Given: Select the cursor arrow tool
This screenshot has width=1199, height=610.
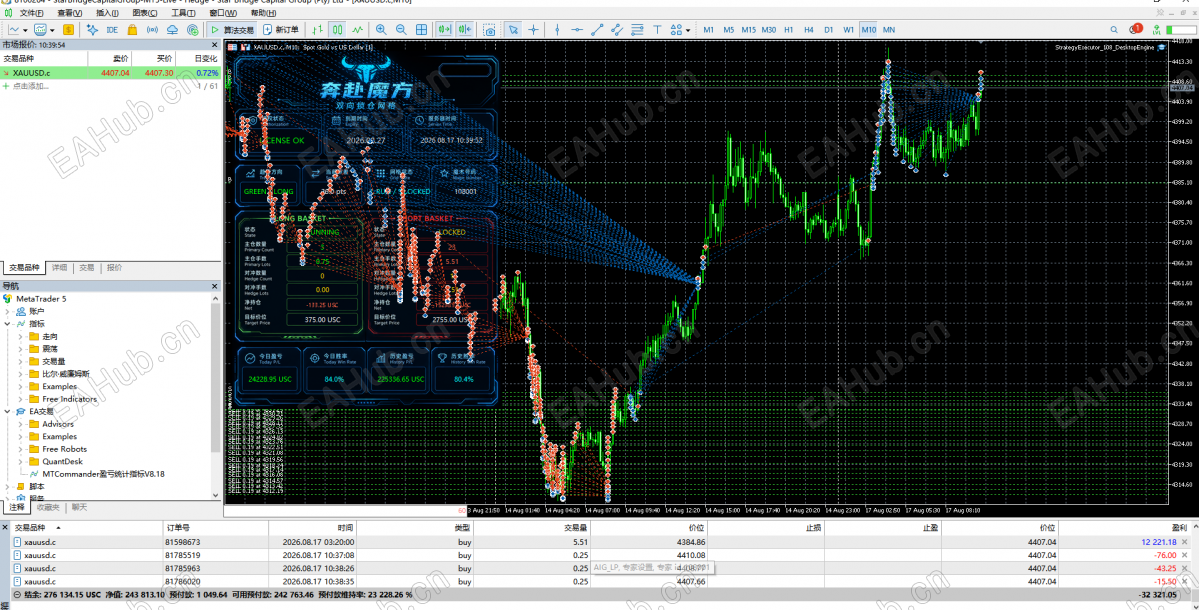Looking at the screenshot, I should coord(513,30).
